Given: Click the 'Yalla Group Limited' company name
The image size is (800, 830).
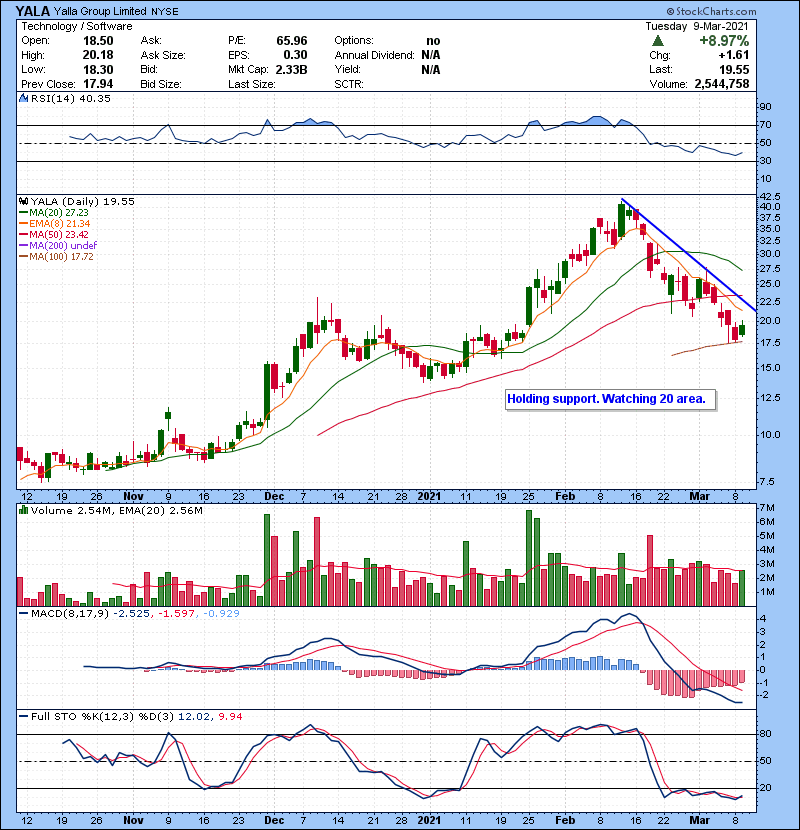Looking at the screenshot, I should tap(101, 11).
